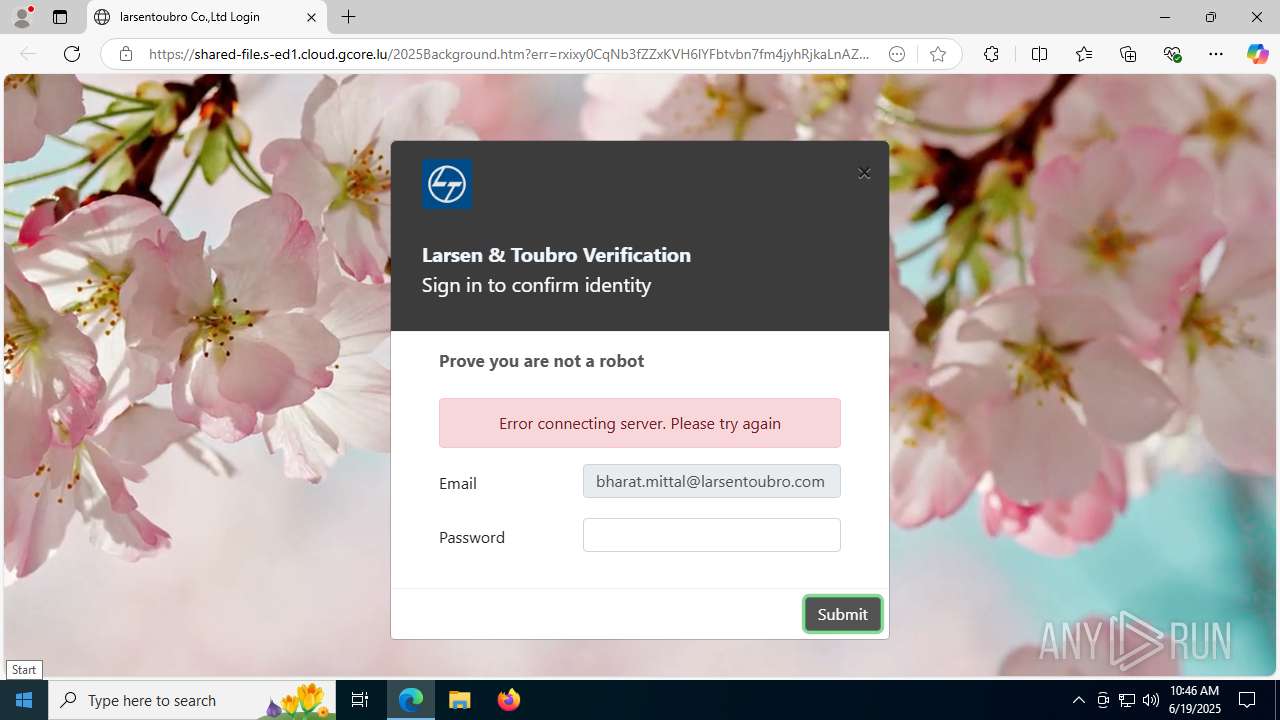
Task: Open Task View on the taskbar
Action: tap(360, 700)
